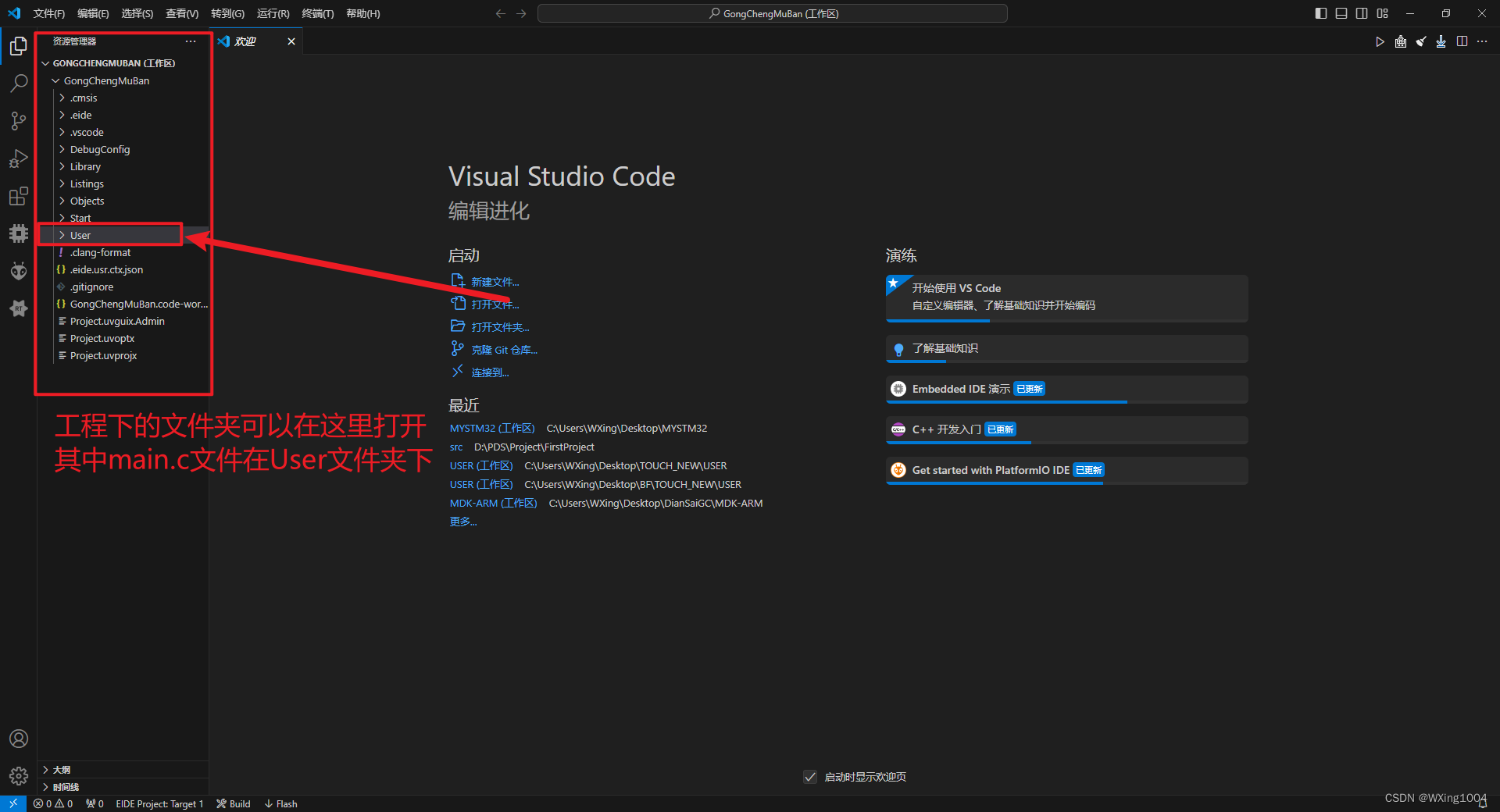This screenshot has width=1500, height=812.
Task: Click the GongChengMuBan search box in title bar
Action: (x=772, y=13)
